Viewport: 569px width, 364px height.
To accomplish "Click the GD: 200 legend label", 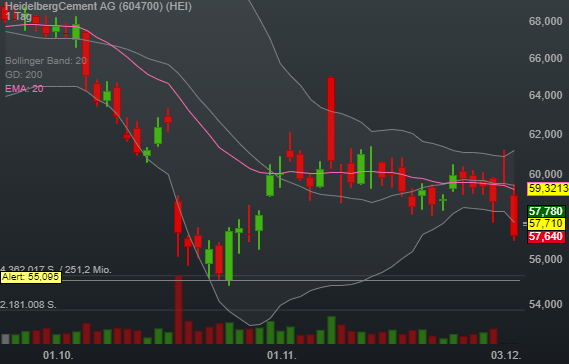I will tap(24, 75).
